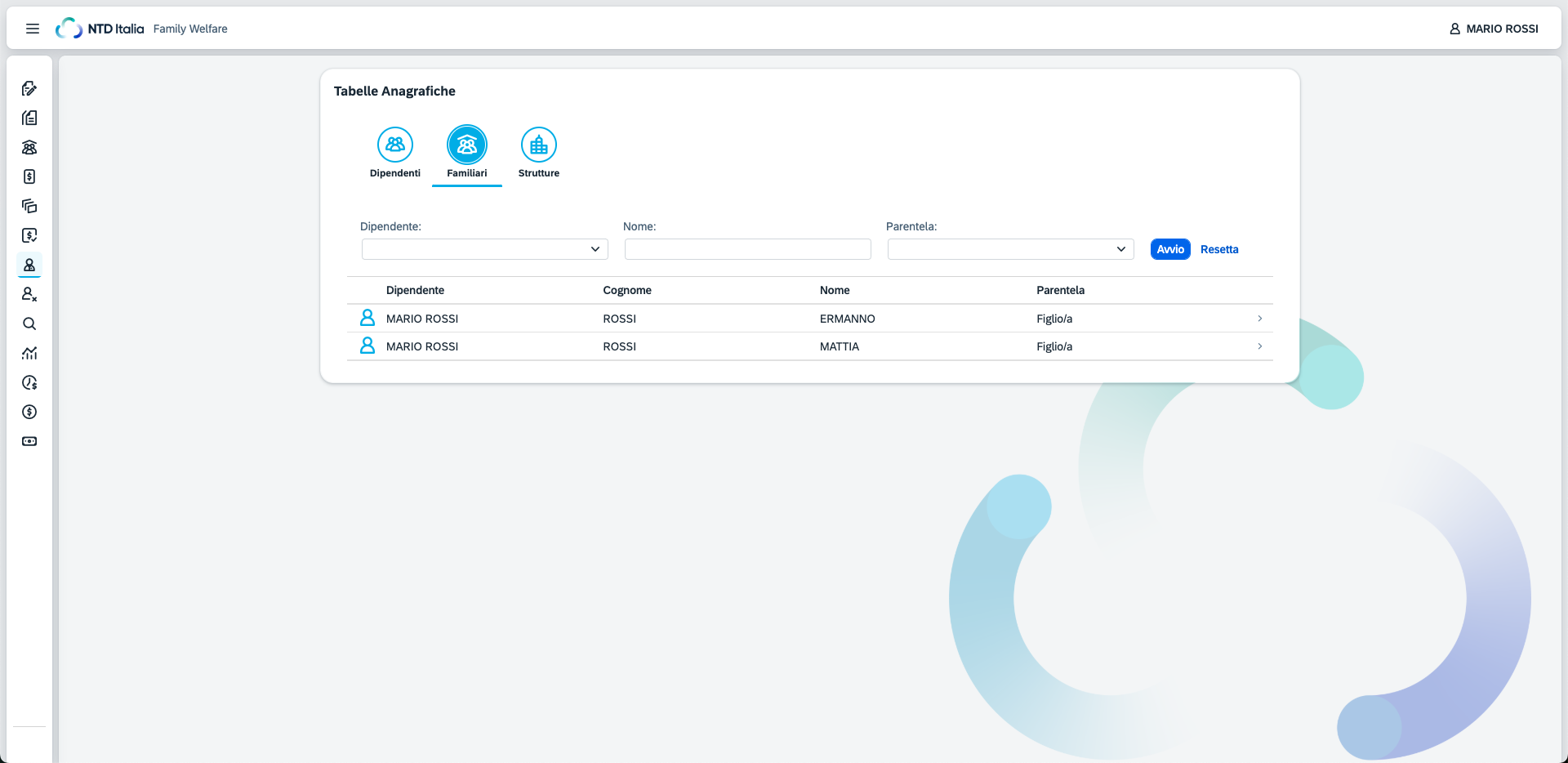
Task: Click ROSSI surname in the MATTIA row
Action: click(x=619, y=346)
